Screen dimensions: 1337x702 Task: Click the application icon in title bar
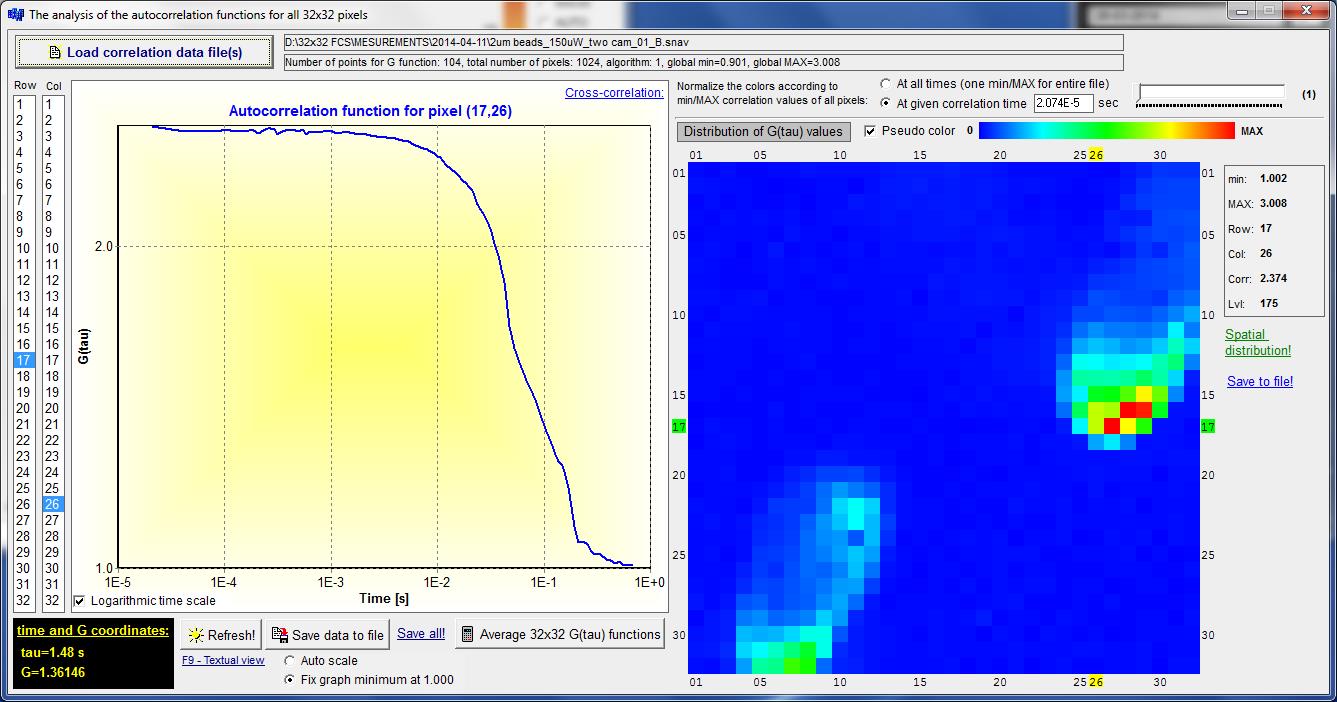pos(14,15)
